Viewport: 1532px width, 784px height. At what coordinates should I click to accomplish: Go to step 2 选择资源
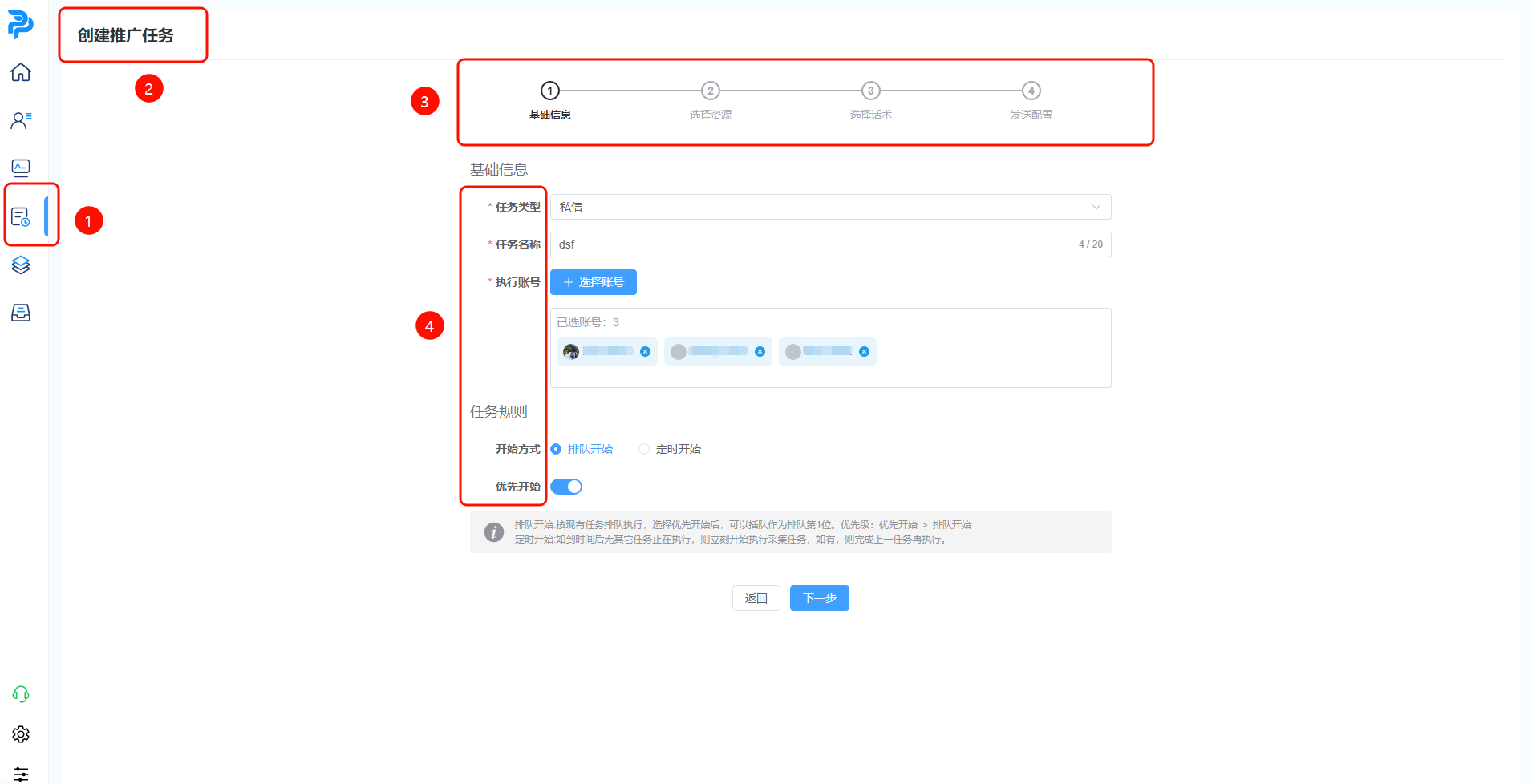pyautogui.click(x=711, y=91)
